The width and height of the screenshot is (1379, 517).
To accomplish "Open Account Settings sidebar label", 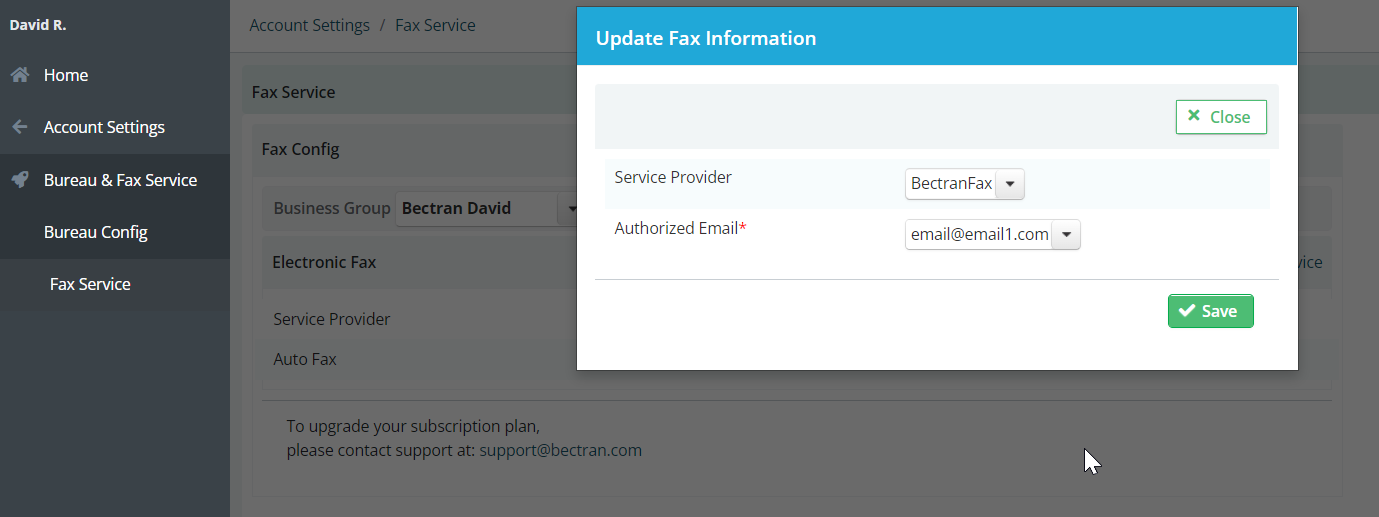I will pyautogui.click(x=104, y=127).
